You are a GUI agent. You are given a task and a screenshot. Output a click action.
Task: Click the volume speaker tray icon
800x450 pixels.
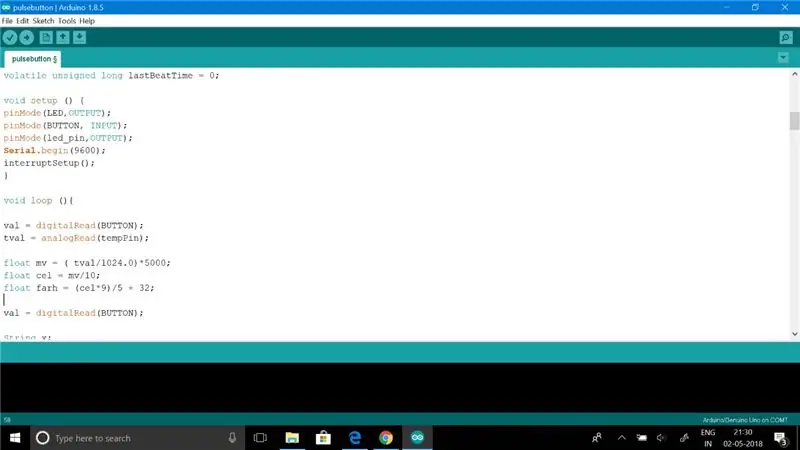tap(662, 438)
